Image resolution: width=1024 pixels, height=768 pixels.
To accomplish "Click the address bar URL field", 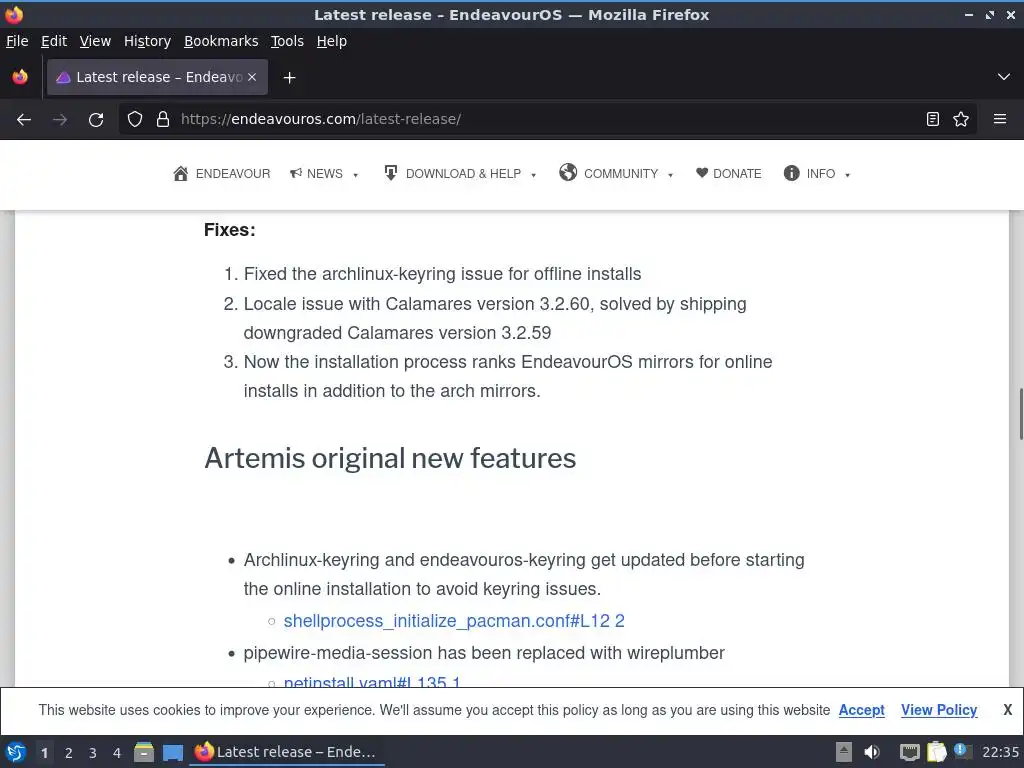I will [549, 119].
